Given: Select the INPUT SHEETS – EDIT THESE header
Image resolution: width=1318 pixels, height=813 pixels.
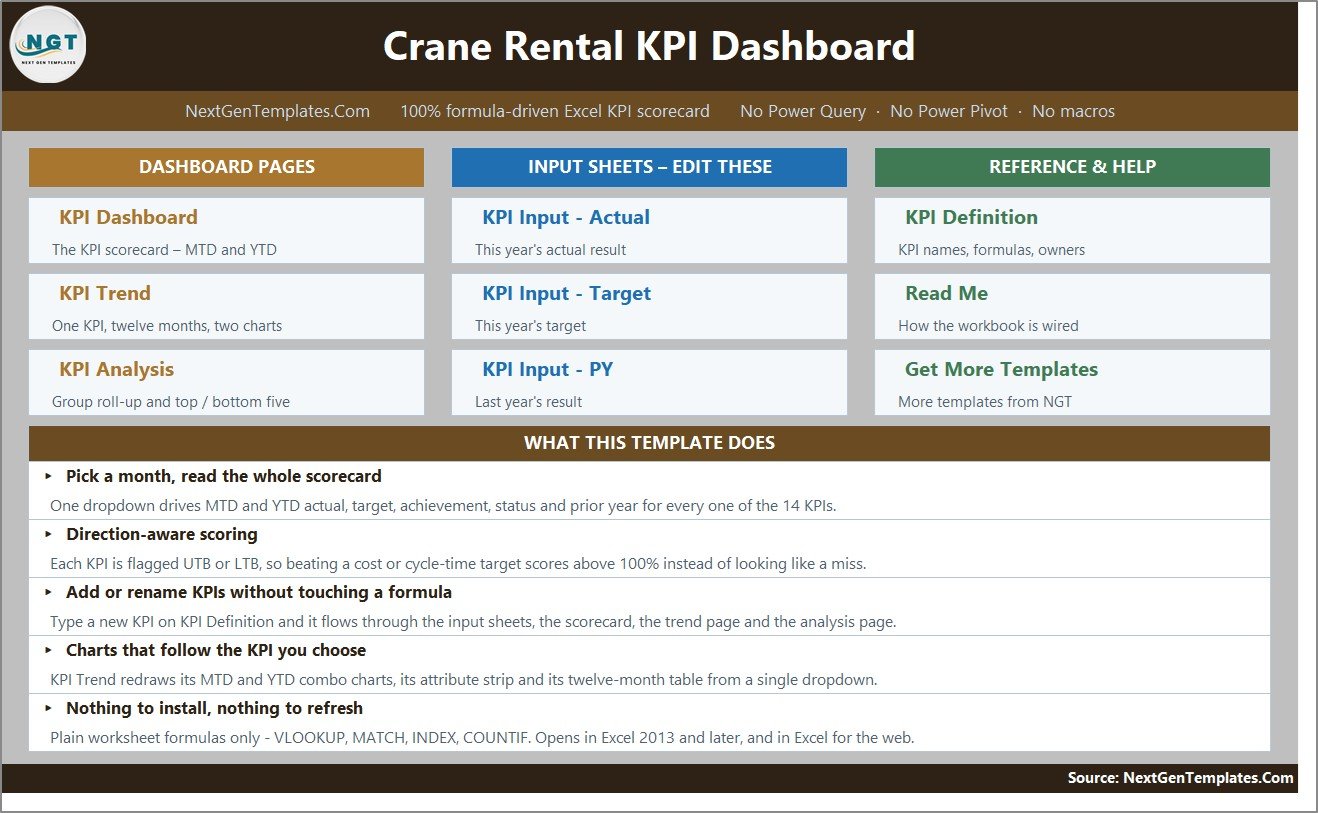Looking at the screenshot, I should 649,167.
